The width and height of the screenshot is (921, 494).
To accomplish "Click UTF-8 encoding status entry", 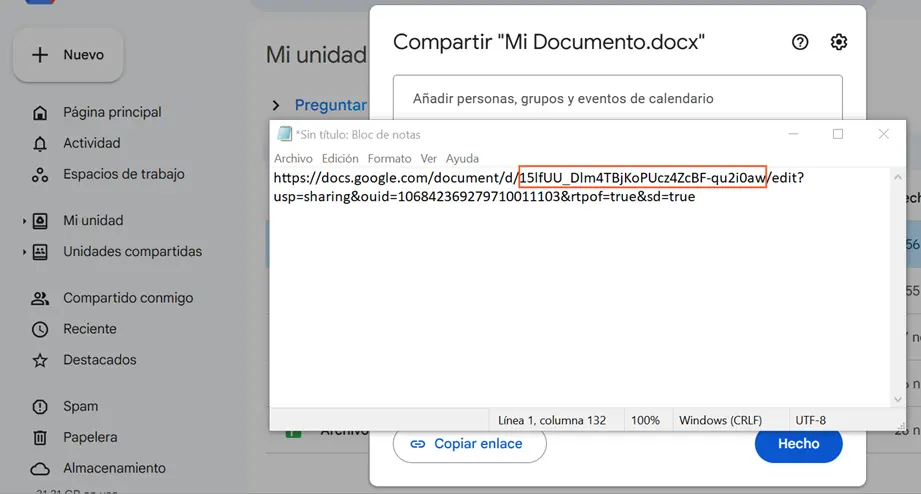I will [811, 421].
